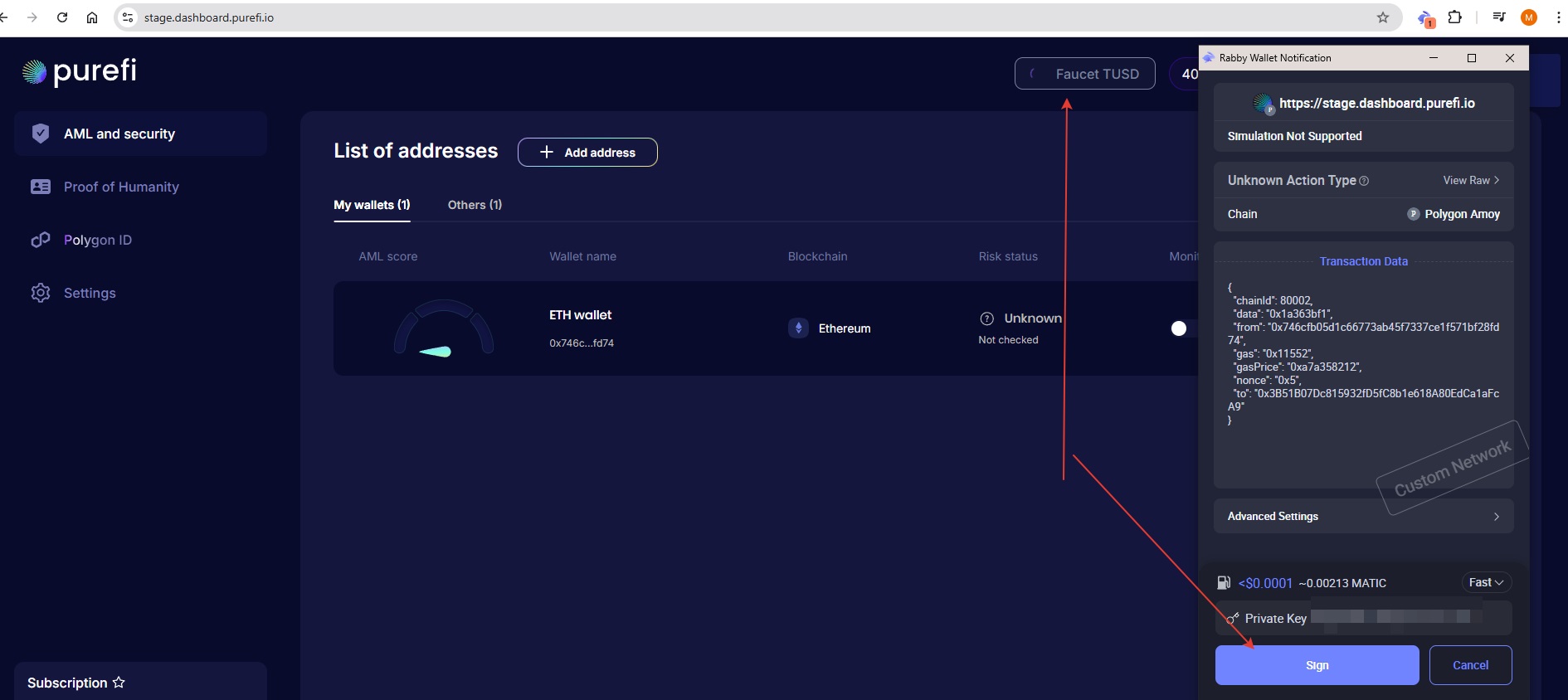The width and height of the screenshot is (1568, 700).
Task: Cancel the transaction in Rabby Wallet
Action: [1470, 665]
